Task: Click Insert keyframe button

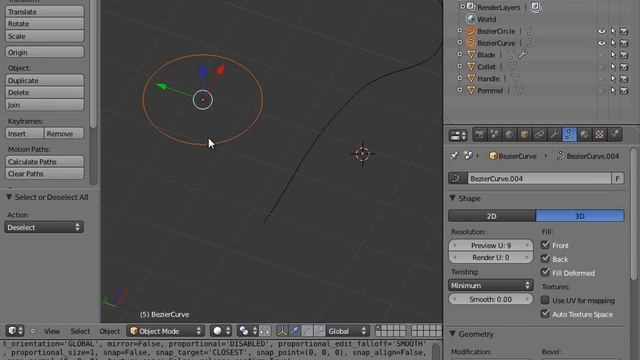Action: point(24,133)
